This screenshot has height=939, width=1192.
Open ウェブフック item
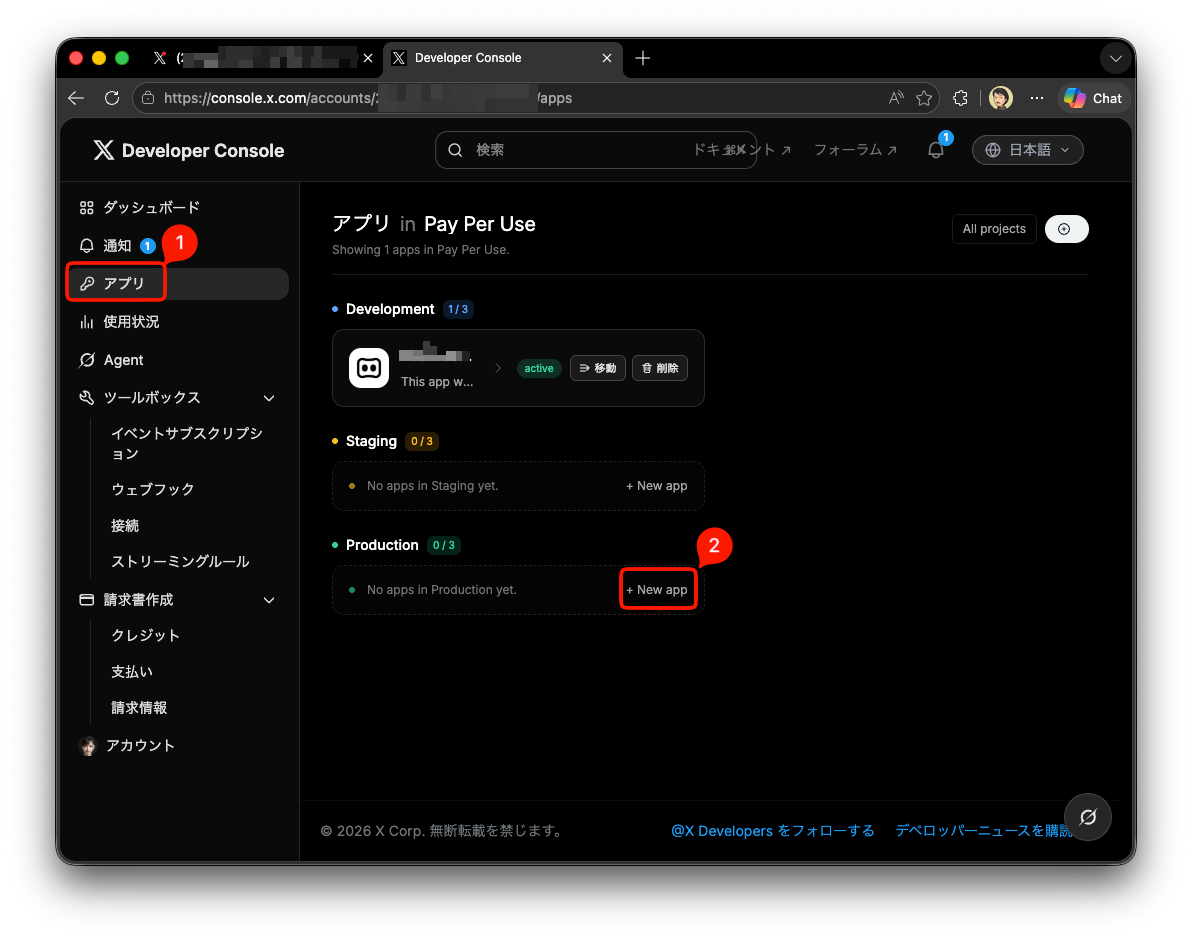pos(153,489)
